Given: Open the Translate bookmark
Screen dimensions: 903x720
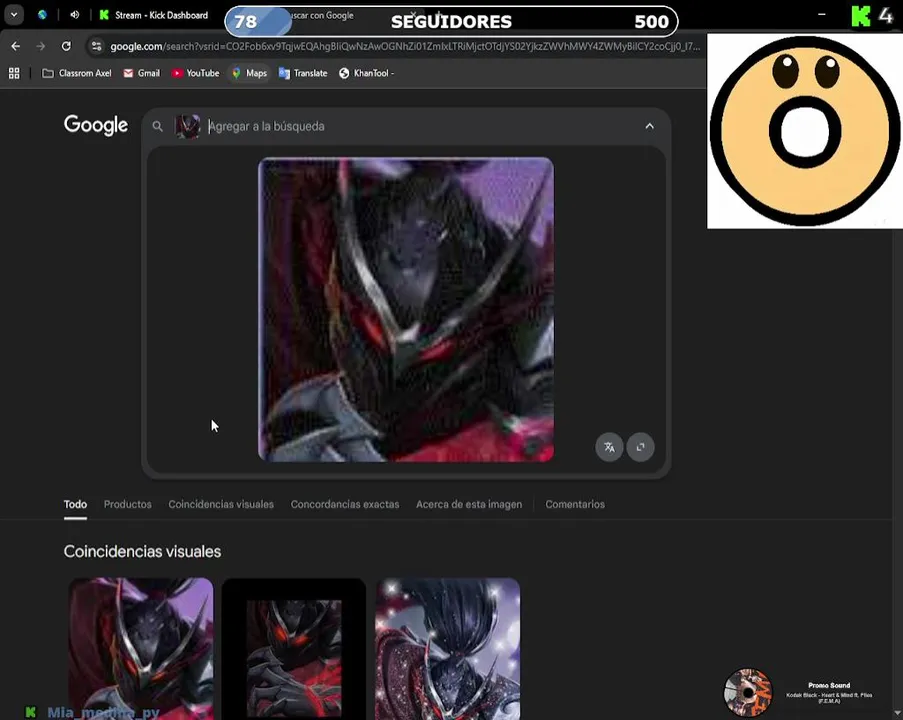Looking at the screenshot, I should click(303, 73).
